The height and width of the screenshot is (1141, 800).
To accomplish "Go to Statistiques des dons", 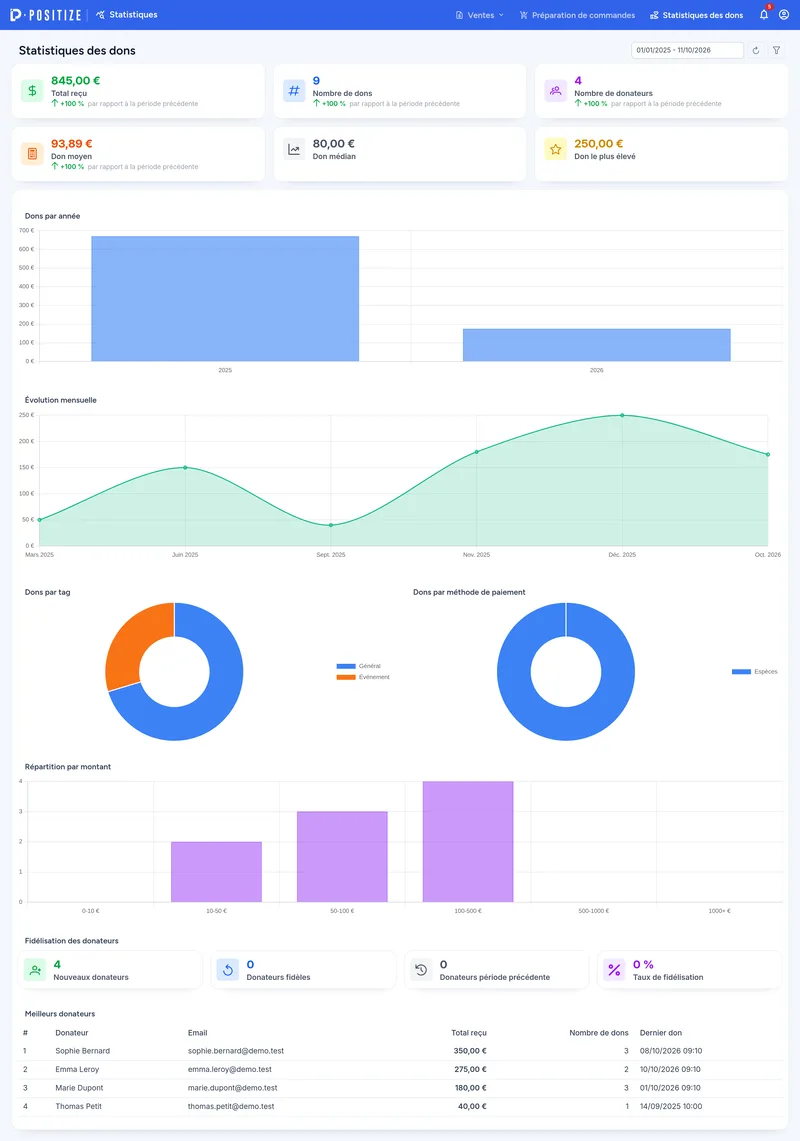I will coord(697,15).
